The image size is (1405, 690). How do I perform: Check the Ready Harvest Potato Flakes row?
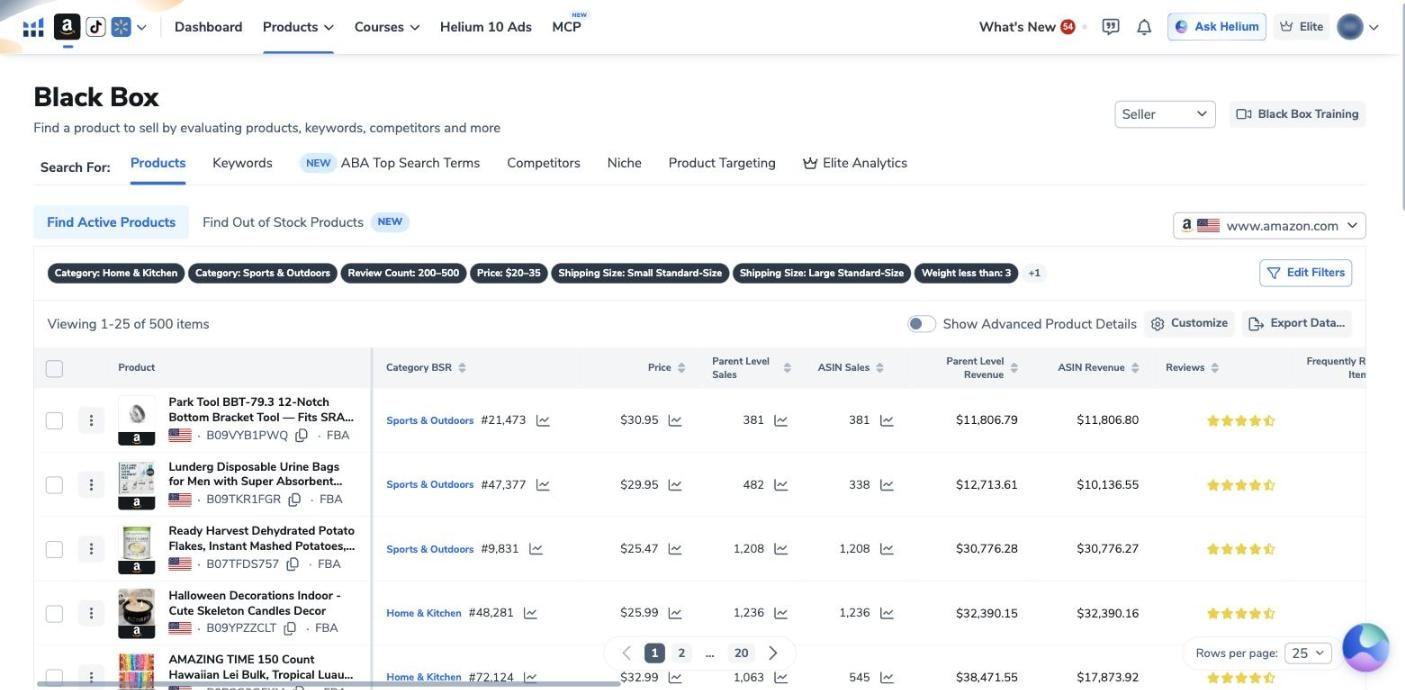point(54,549)
